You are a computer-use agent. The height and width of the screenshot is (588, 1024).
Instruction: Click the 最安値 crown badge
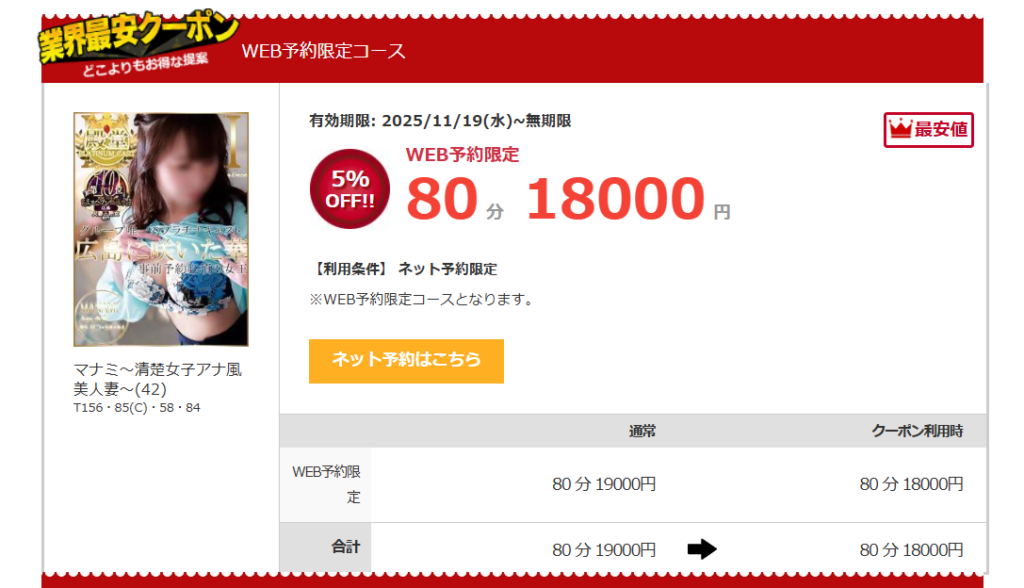click(x=928, y=130)
